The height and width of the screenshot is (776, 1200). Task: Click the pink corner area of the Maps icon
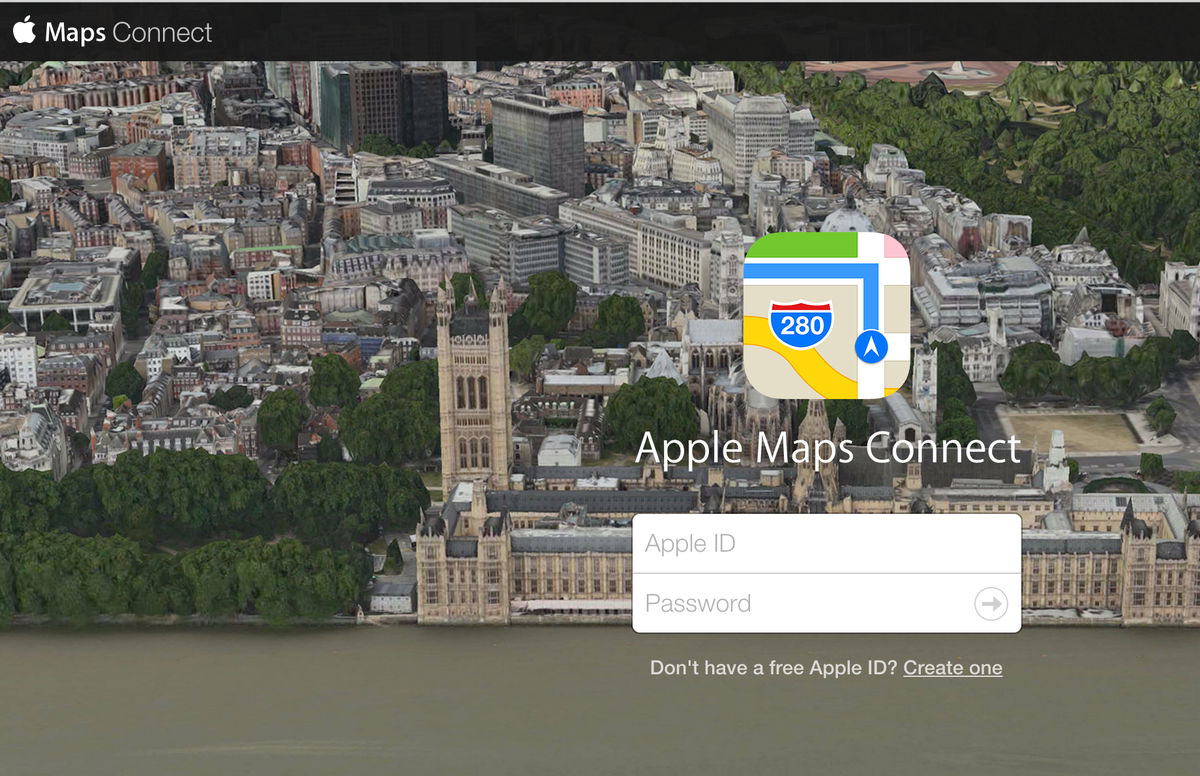[894, 245]
